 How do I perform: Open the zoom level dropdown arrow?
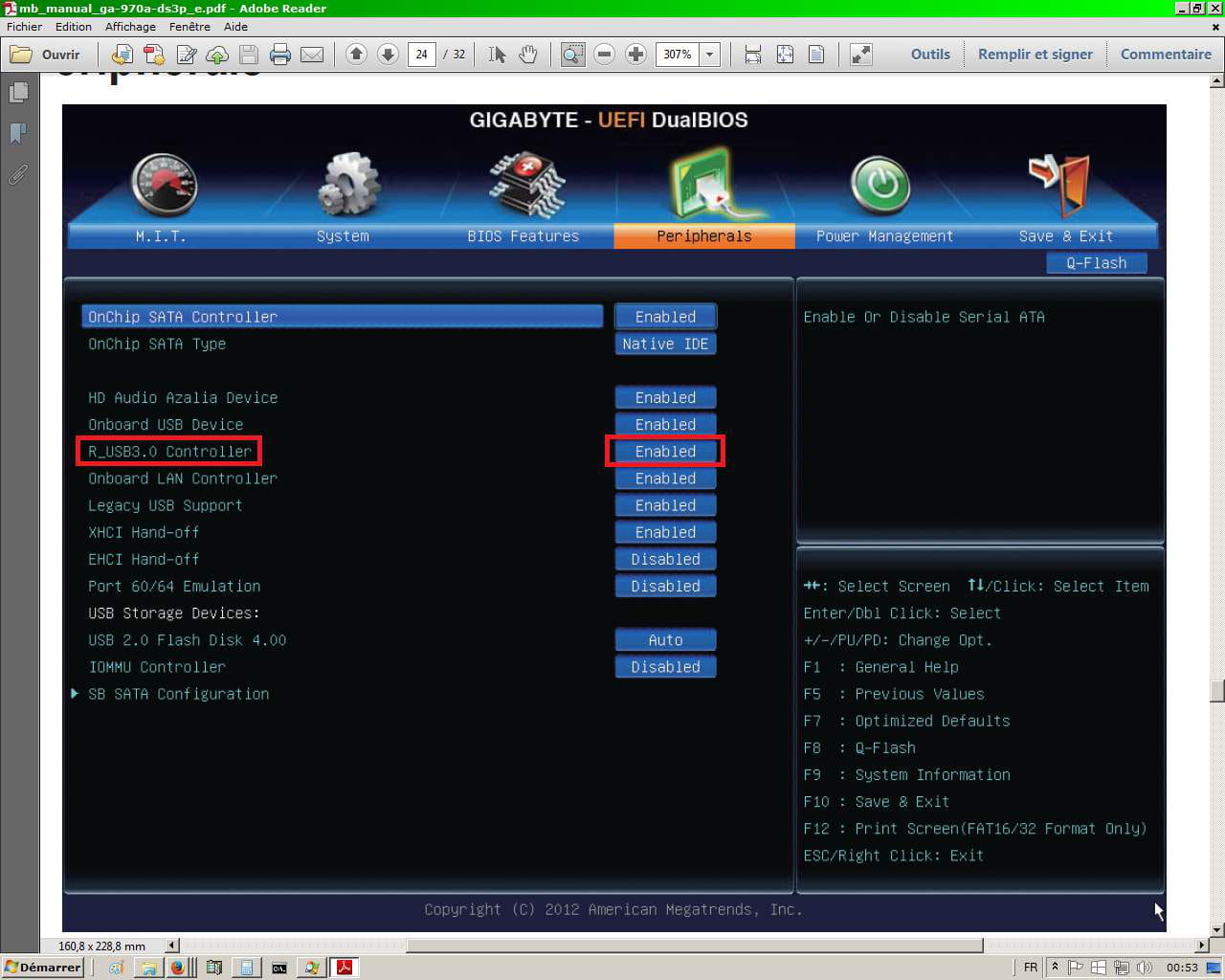(710, 55)
